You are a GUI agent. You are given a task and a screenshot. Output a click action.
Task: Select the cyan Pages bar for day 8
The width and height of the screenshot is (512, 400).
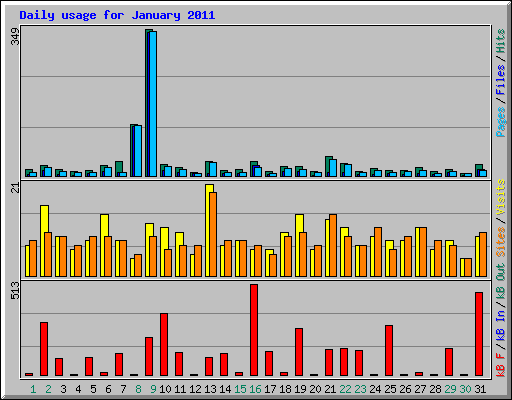pos(138,151)
